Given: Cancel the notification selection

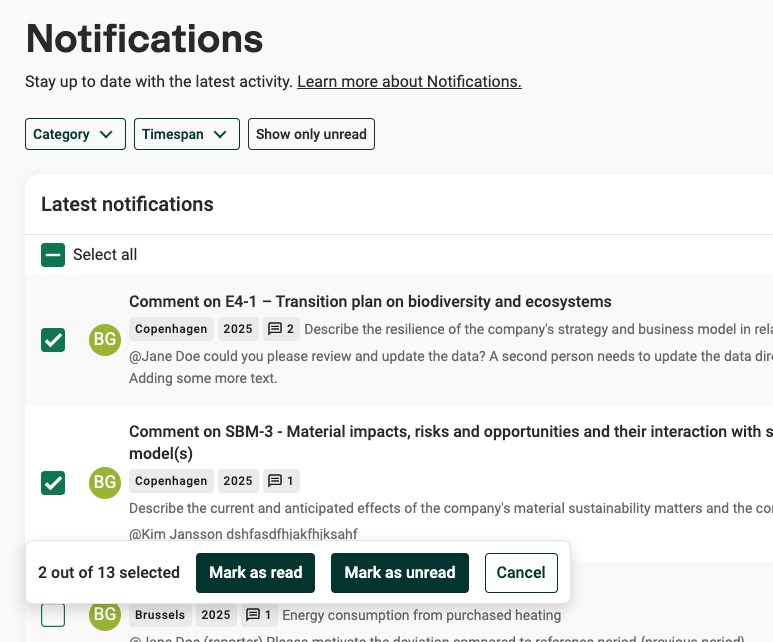Looking at the screenshot, I should pos(521,573).
